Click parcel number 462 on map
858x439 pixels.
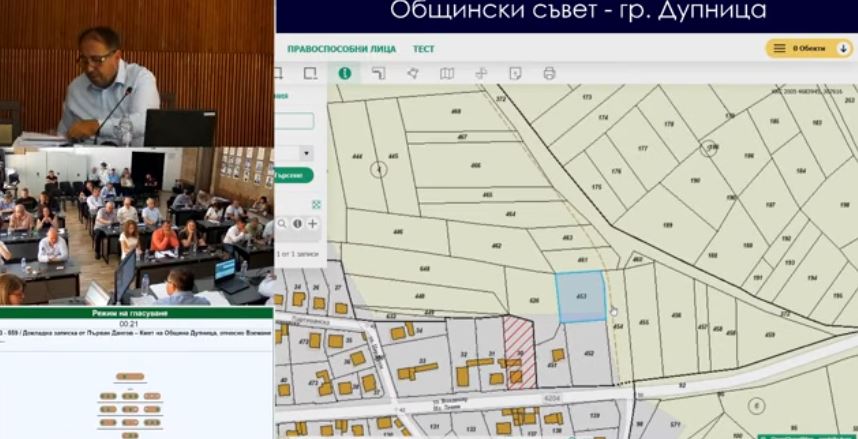click(496, 246)
